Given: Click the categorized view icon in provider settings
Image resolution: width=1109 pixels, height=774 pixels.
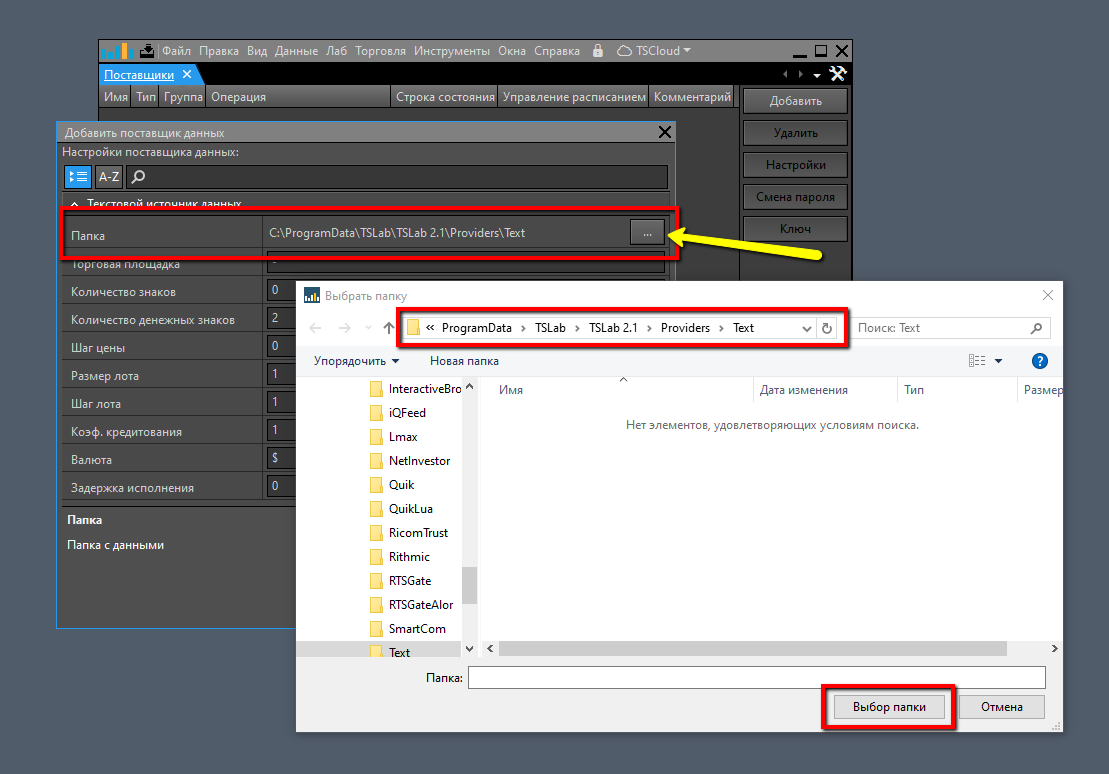Looking at the screenshot, I should point(78,177).
